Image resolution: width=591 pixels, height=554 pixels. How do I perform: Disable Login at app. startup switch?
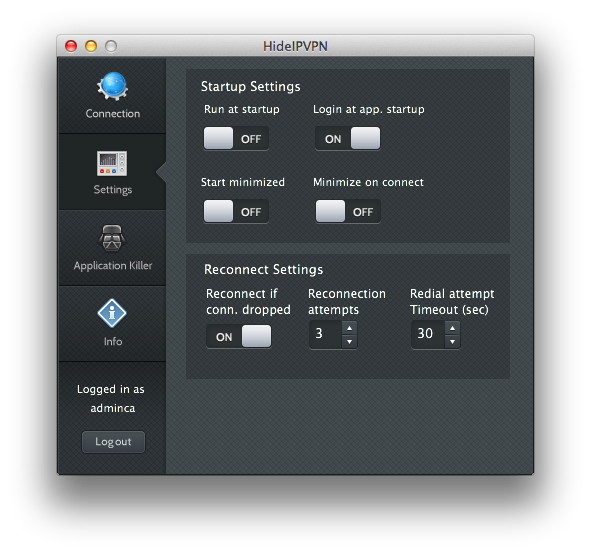tap(348, 138)
